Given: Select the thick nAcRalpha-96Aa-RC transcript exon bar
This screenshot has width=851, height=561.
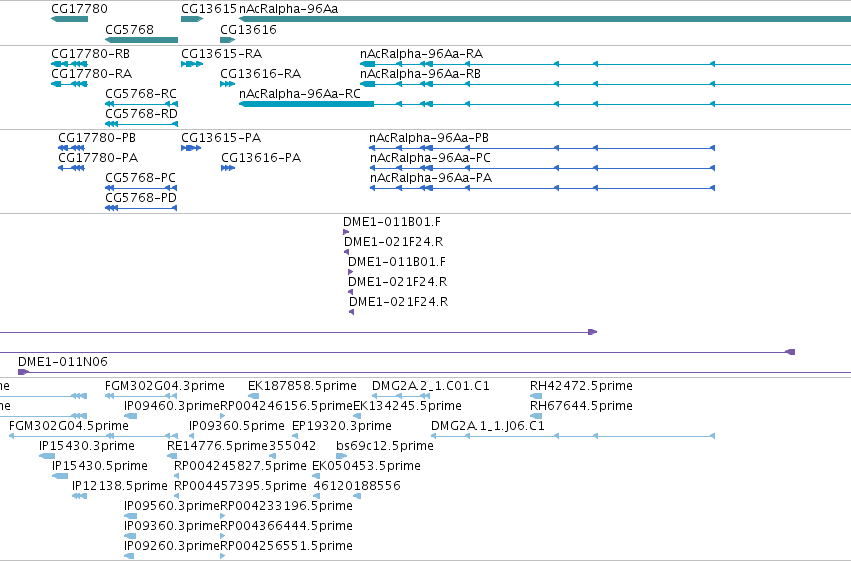Looking at the screenshot, I should point(307,104).
